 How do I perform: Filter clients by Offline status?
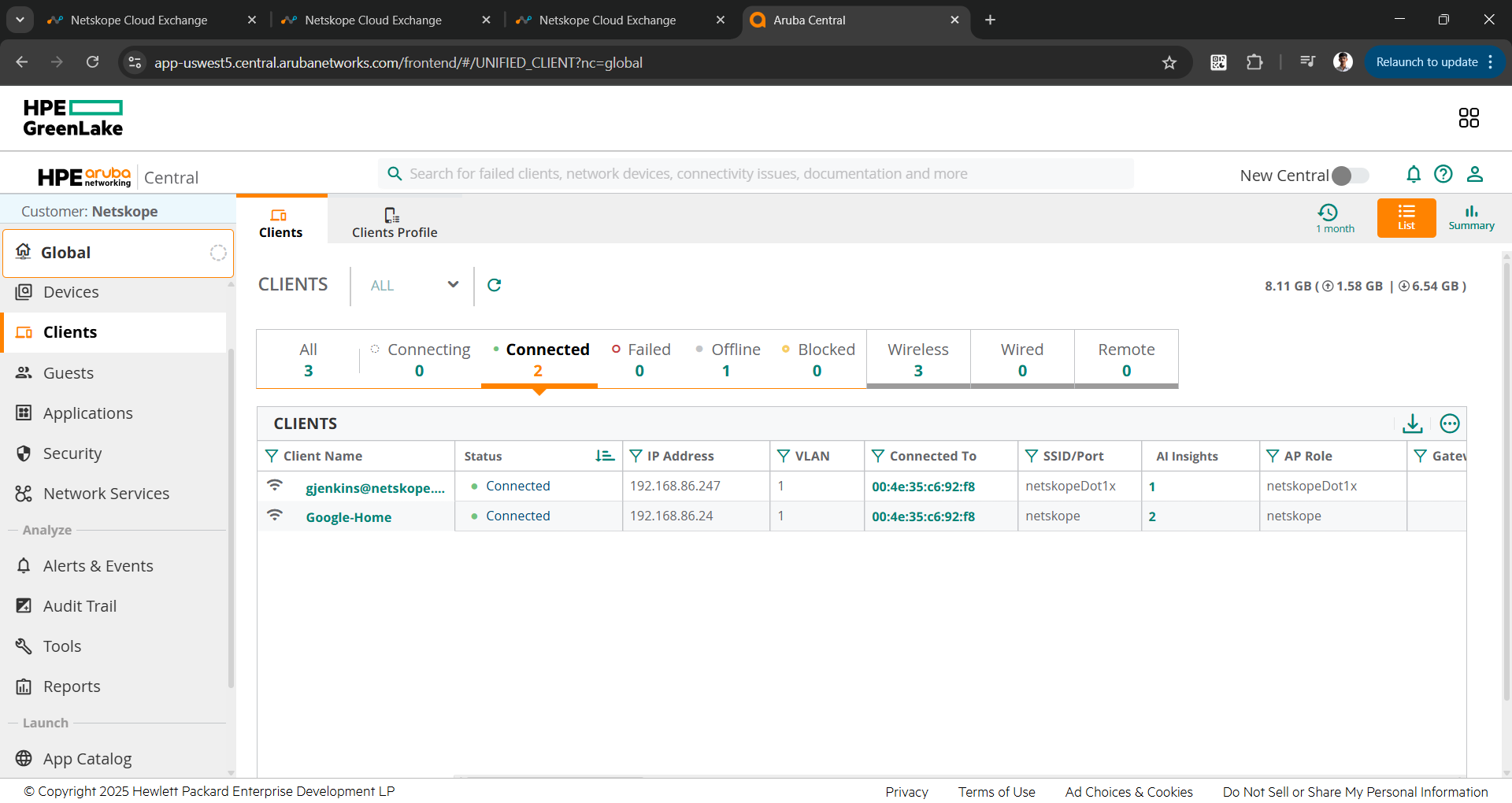[727, 359]
